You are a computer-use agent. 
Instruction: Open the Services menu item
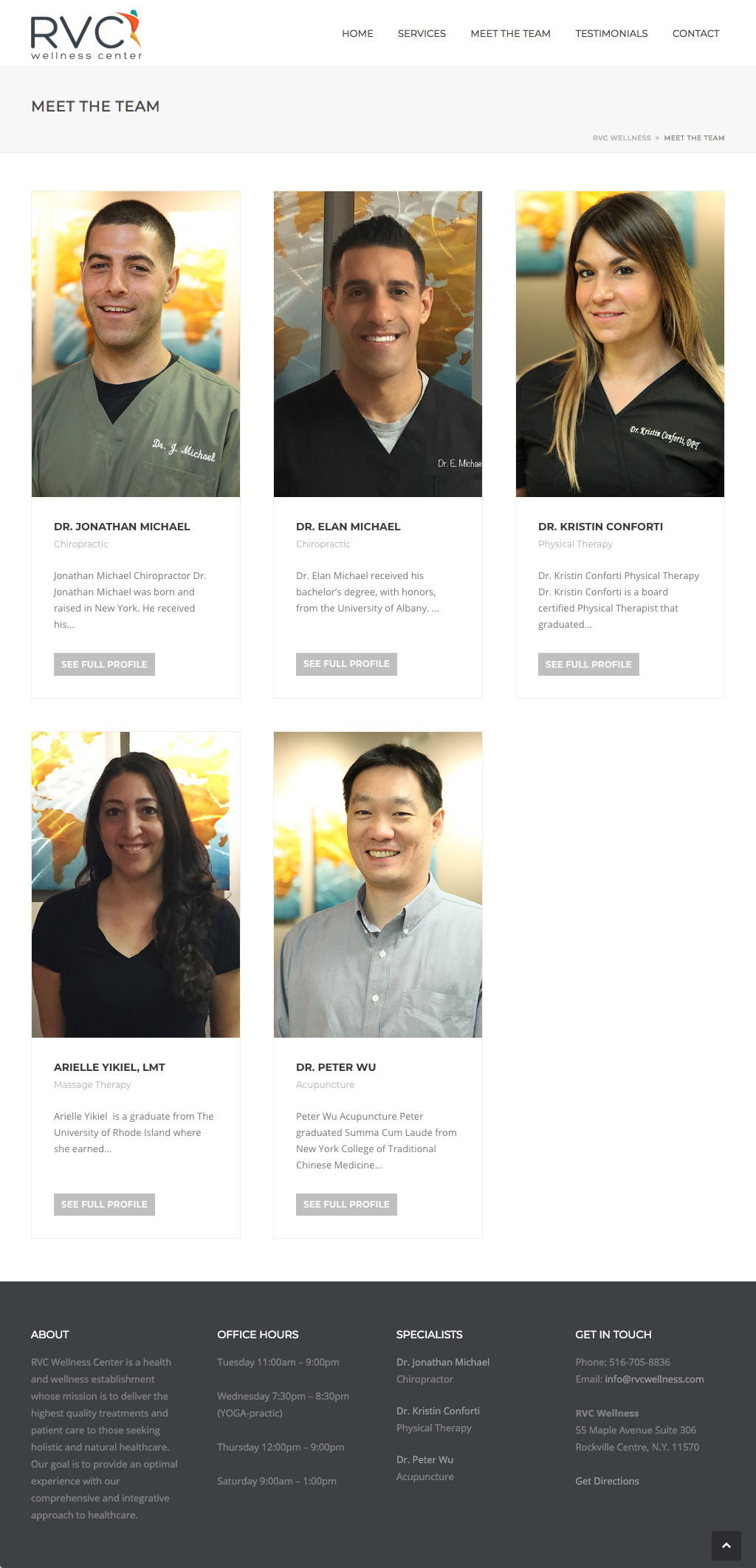pos(422,33)
